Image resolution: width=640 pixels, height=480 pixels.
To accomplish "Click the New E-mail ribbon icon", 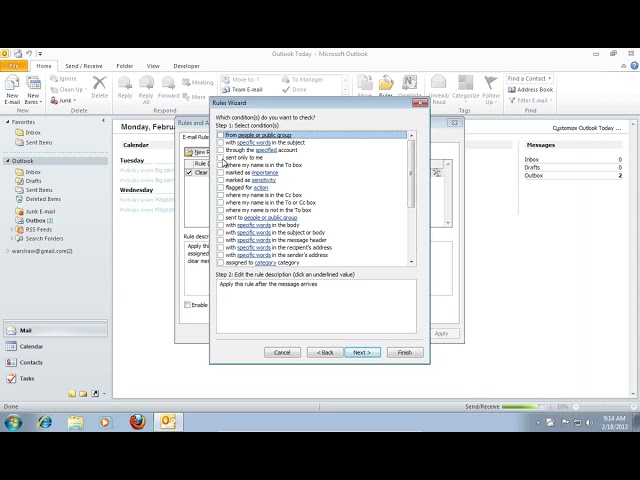I will pyautogui.click(x=12, y=90).
